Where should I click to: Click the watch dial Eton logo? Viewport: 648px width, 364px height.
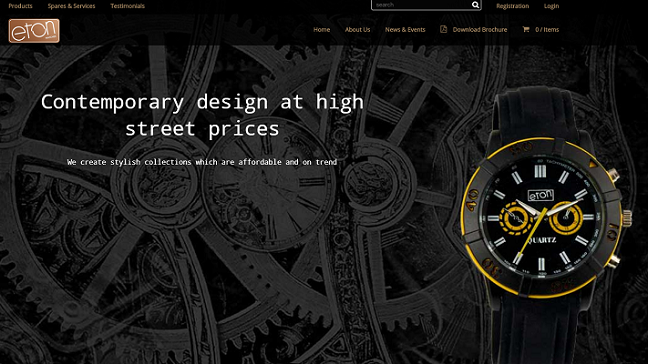(541, 195)
